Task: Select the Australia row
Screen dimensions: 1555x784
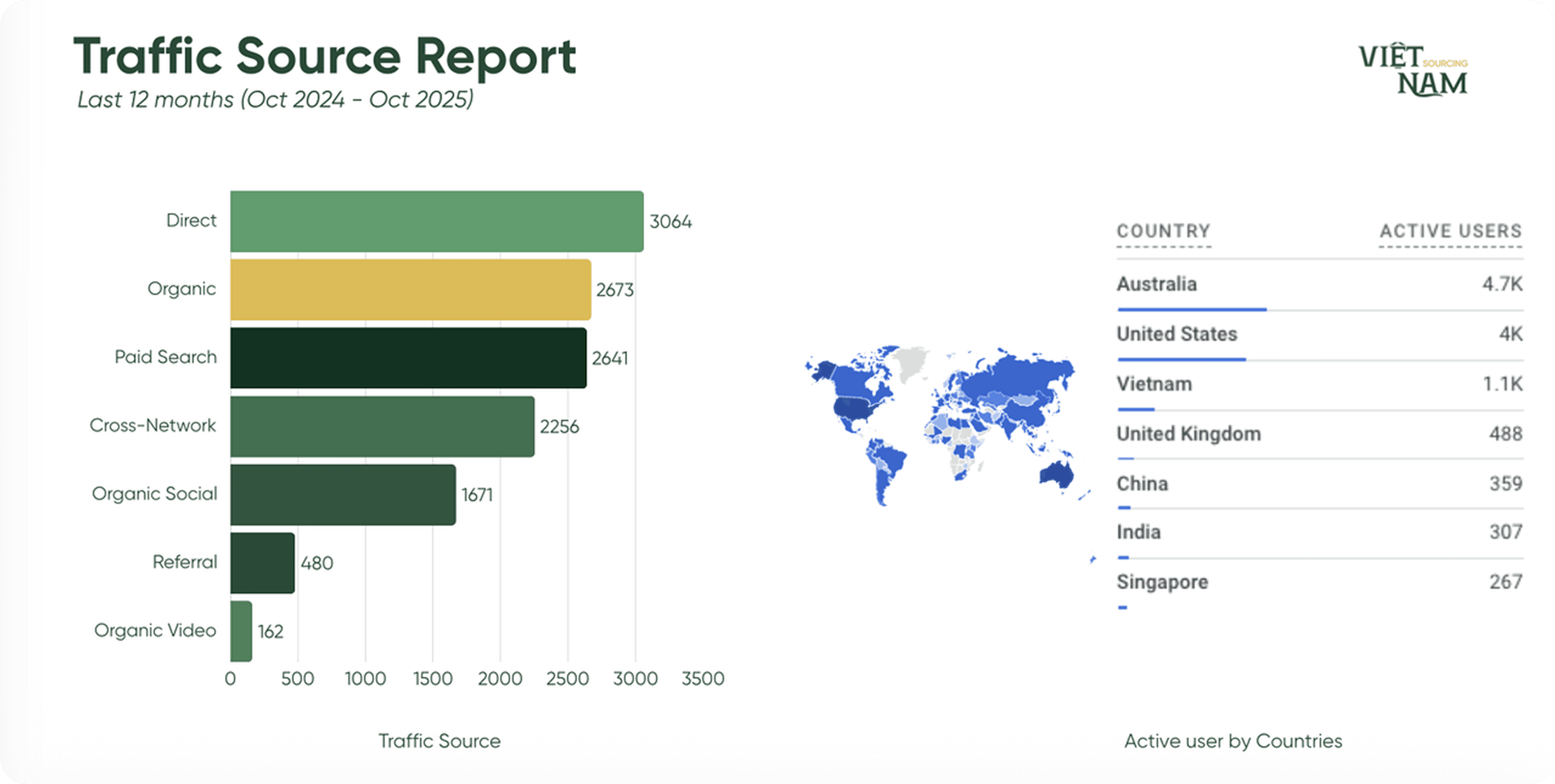Action: point(1157,284)
